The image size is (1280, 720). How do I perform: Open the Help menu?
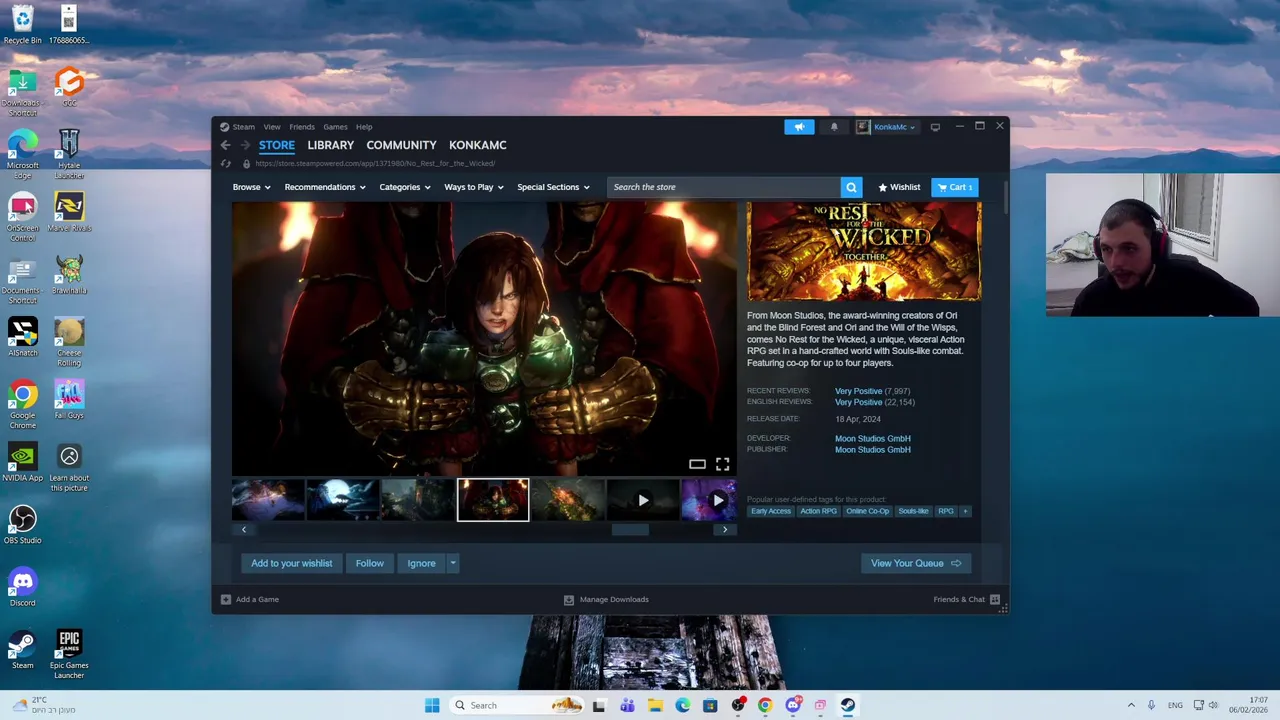pyautogui.click(x=364, y=127)
